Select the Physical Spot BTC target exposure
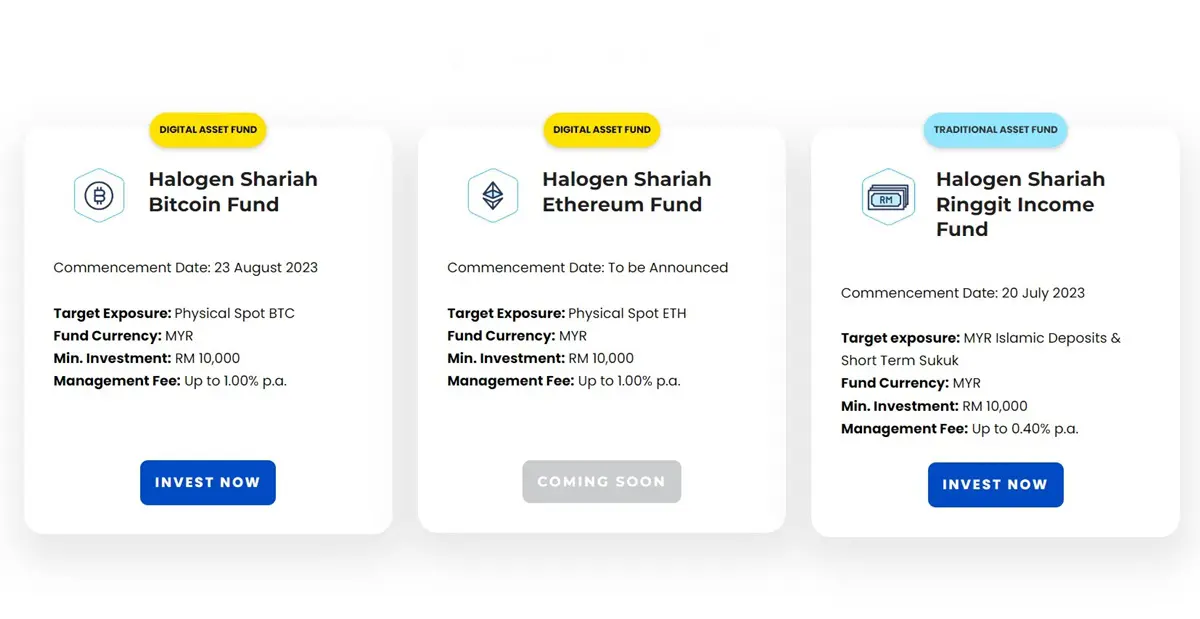1200x619 pixels. pos(235,313)
